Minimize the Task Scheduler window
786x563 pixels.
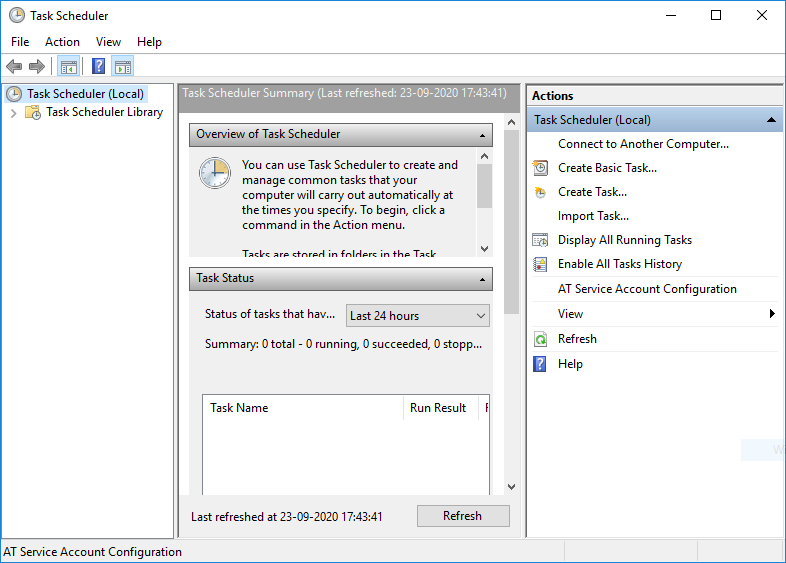[x=671, y=16]
